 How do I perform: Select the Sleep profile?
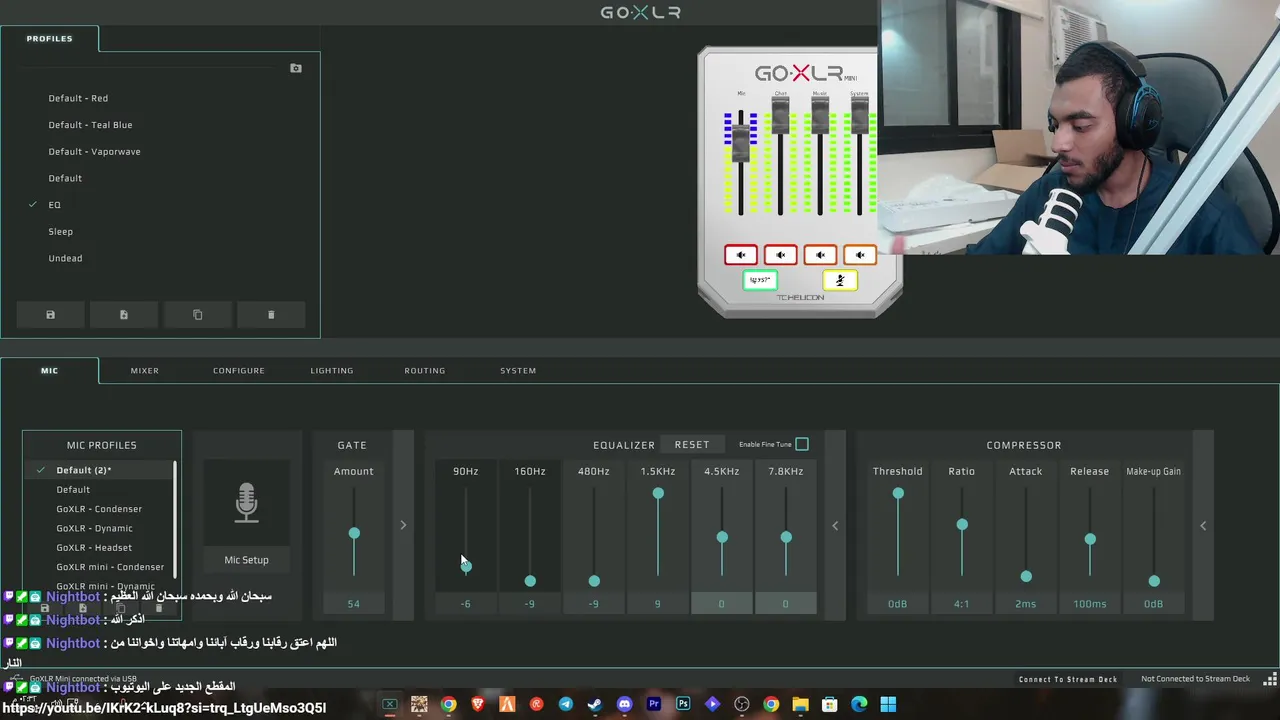pyautogui.click(x=60, y=232)
